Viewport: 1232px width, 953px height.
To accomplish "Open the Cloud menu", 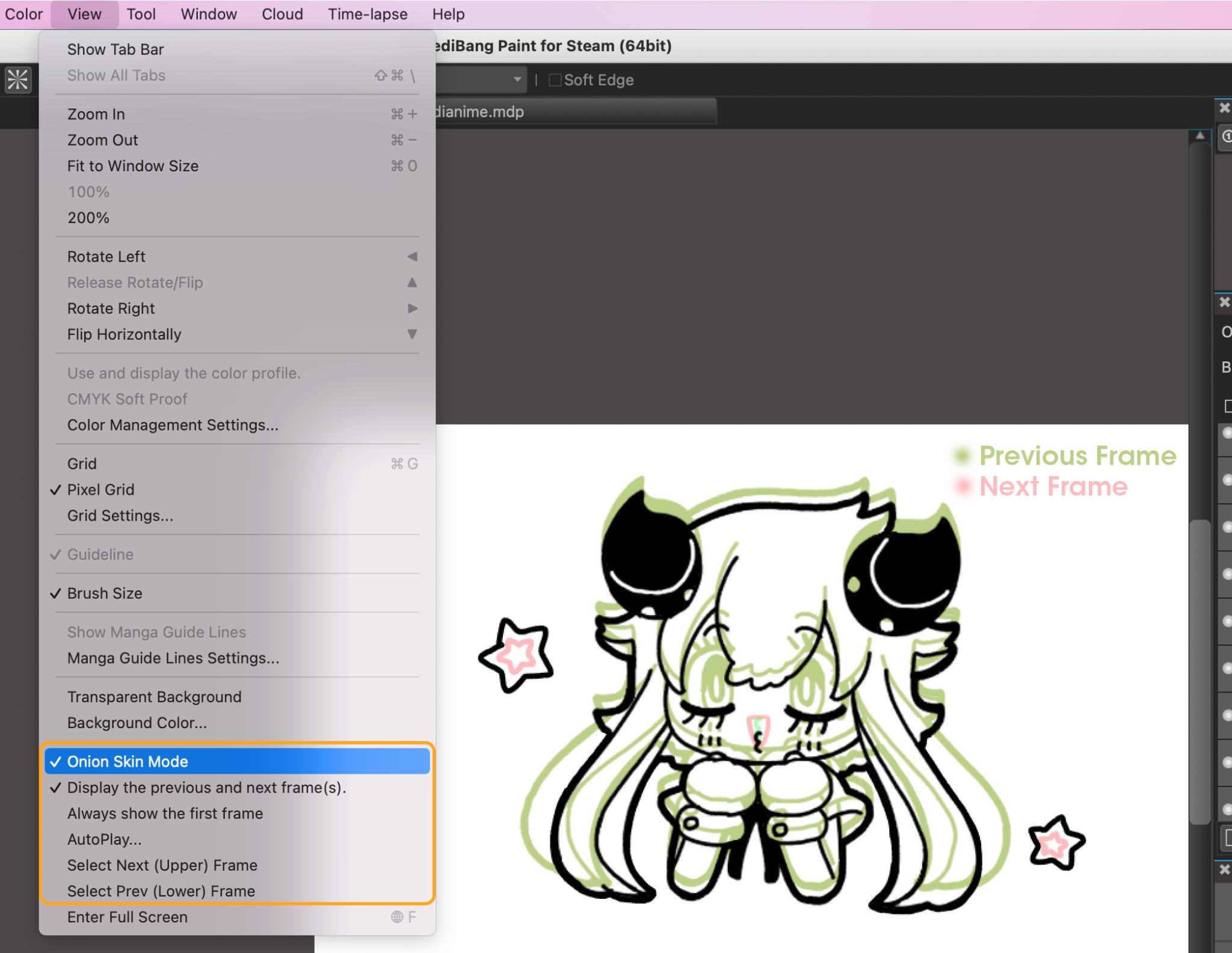I will click(x=282, y=14).
